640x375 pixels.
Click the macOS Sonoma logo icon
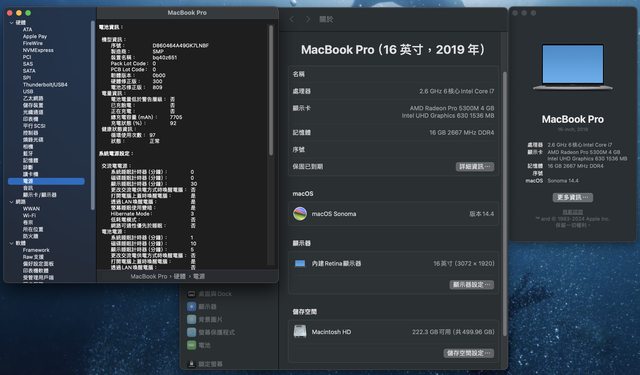coord(300,214)
